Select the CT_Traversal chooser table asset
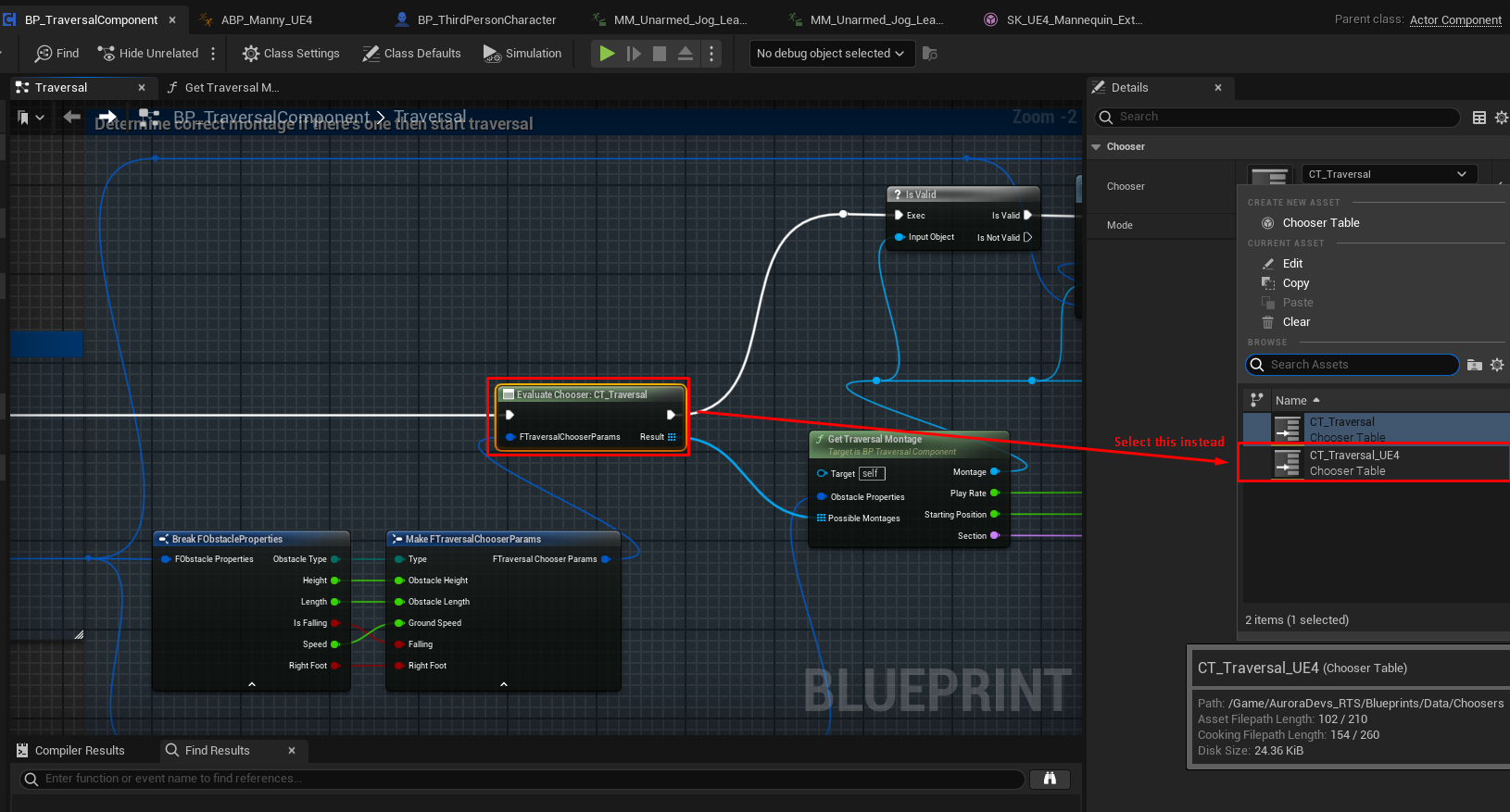This screenshot has height=812, width=1510. pyautogui.click(x=1377, y=429)
